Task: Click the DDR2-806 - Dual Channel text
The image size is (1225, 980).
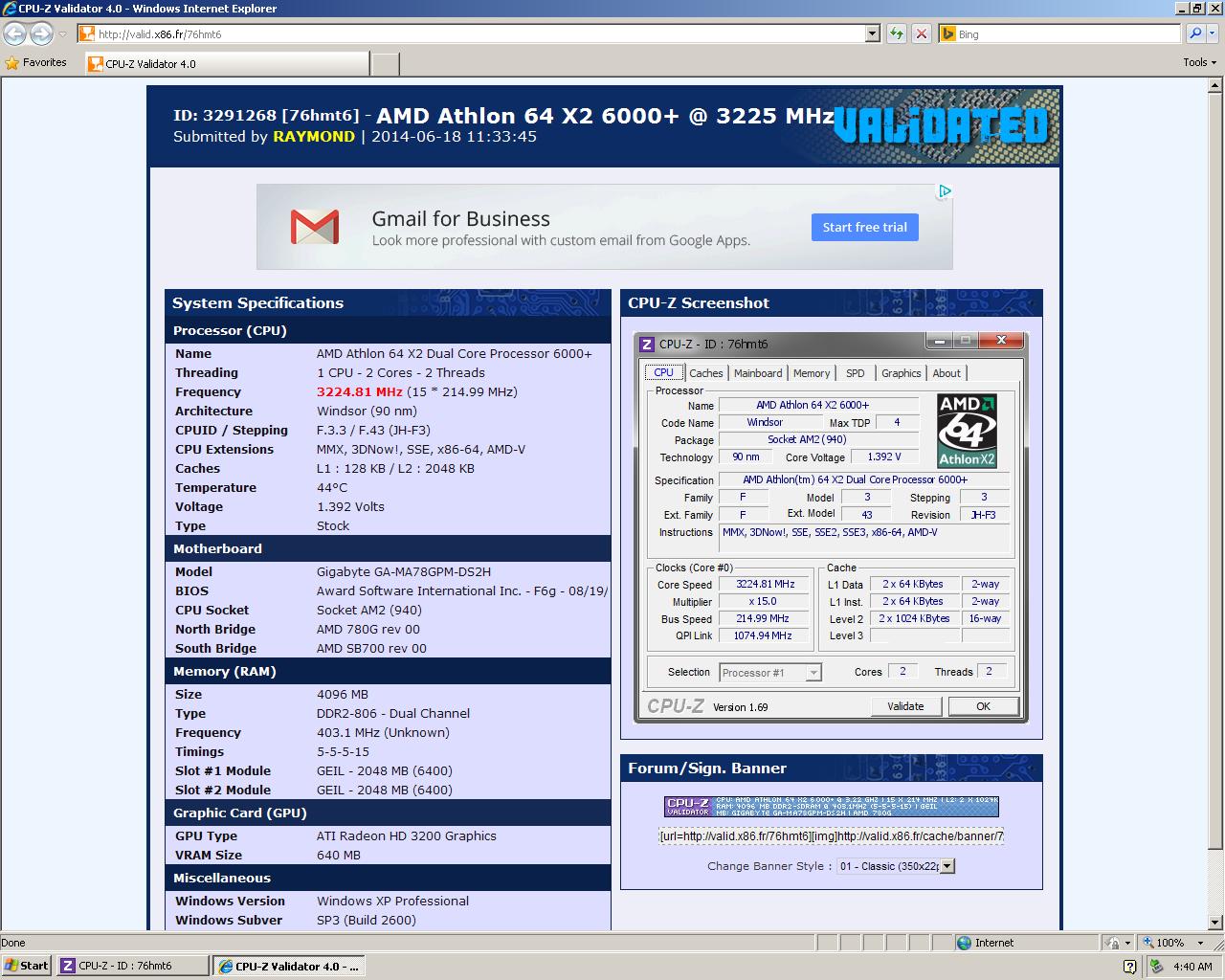Action: pyautogui.click(x=393, y=713)
